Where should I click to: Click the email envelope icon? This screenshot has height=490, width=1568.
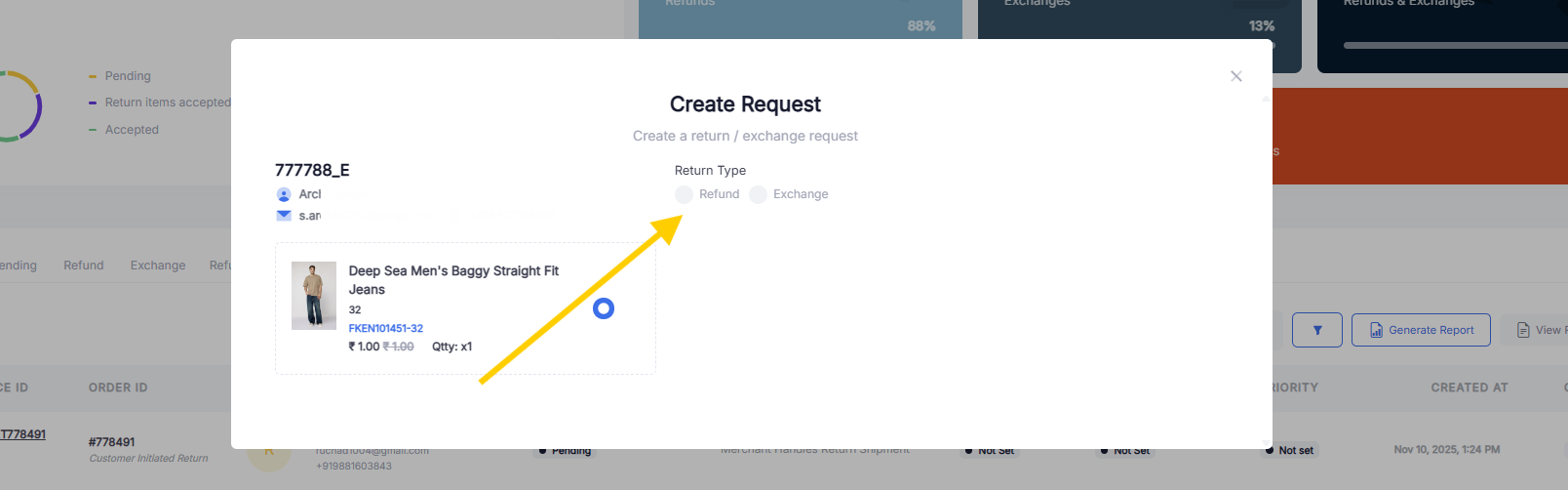[284, 216]
